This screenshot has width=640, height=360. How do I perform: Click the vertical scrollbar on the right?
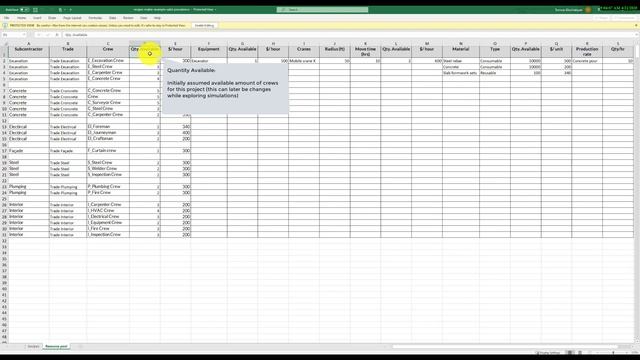637,192
